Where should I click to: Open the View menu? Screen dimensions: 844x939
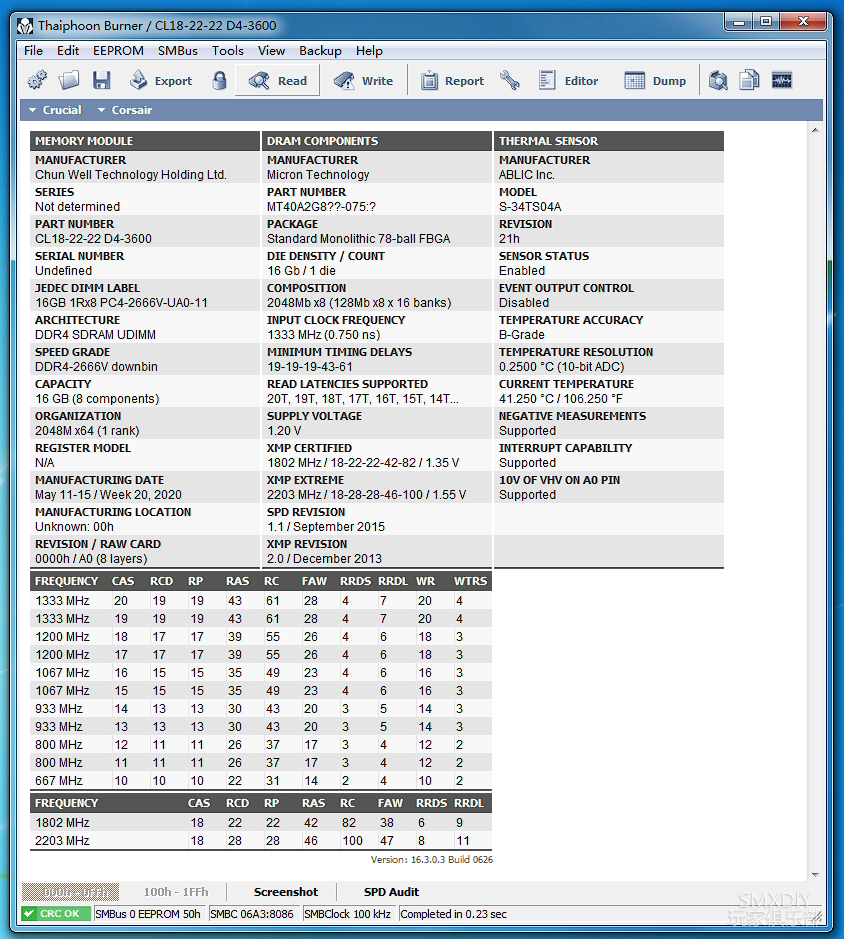coord(271,51)
